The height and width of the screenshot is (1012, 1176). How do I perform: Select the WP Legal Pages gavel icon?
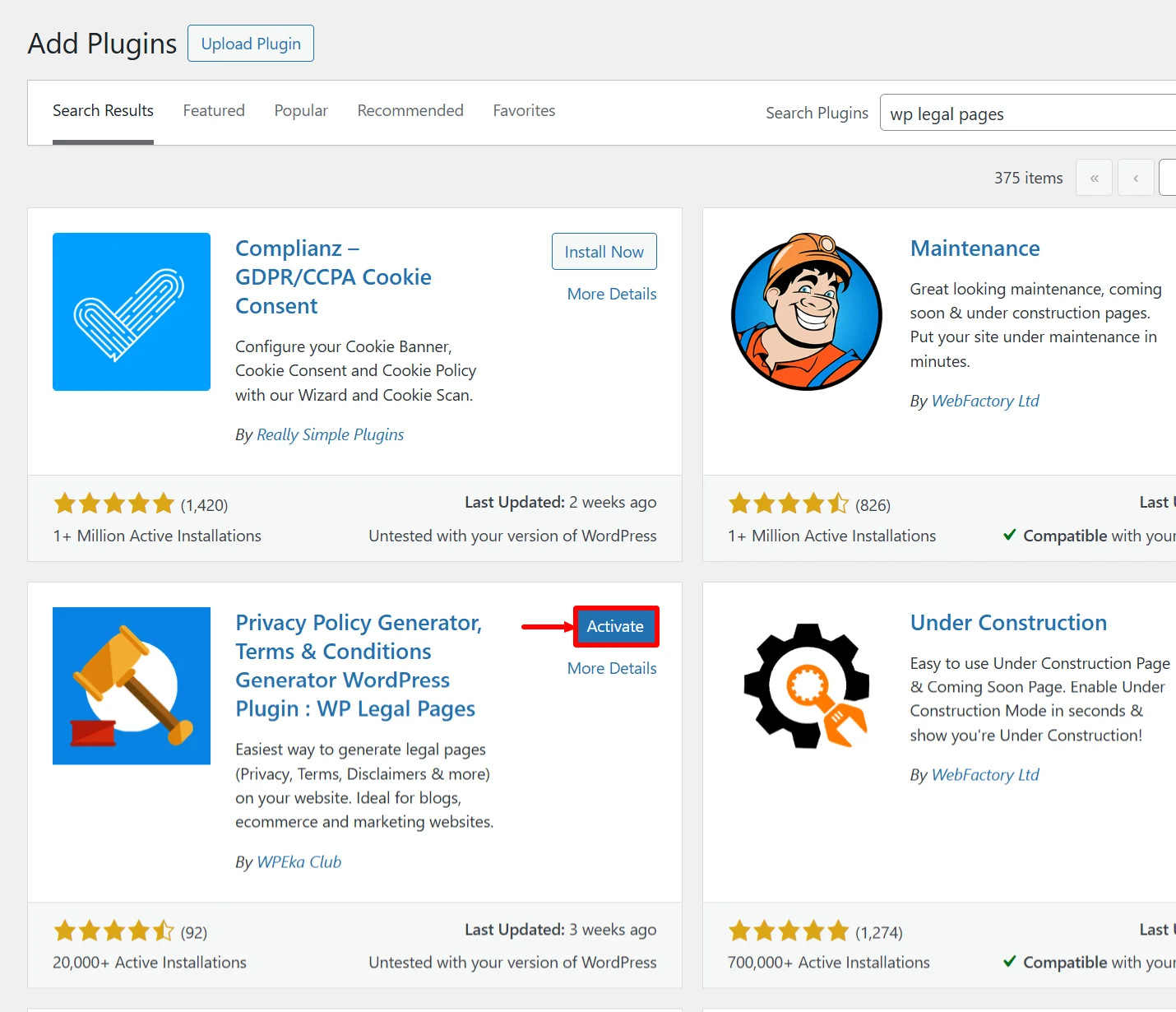(x=131, y=685)
